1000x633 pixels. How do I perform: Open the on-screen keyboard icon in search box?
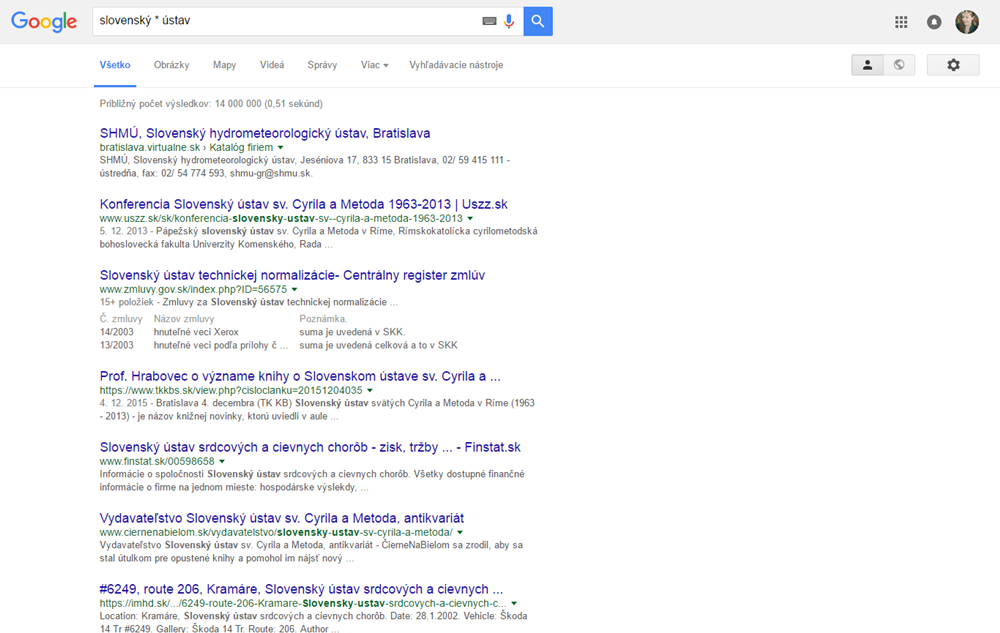489,21
